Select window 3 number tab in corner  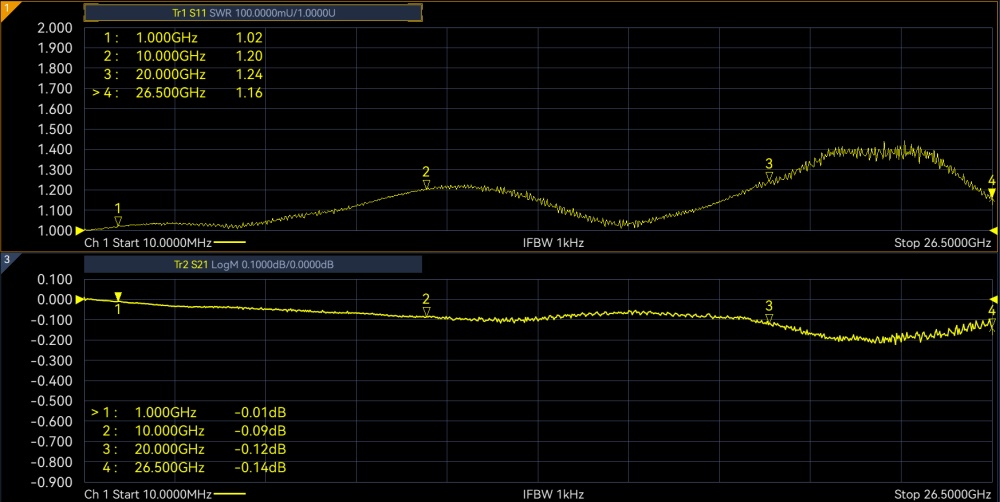pos(7,260)
